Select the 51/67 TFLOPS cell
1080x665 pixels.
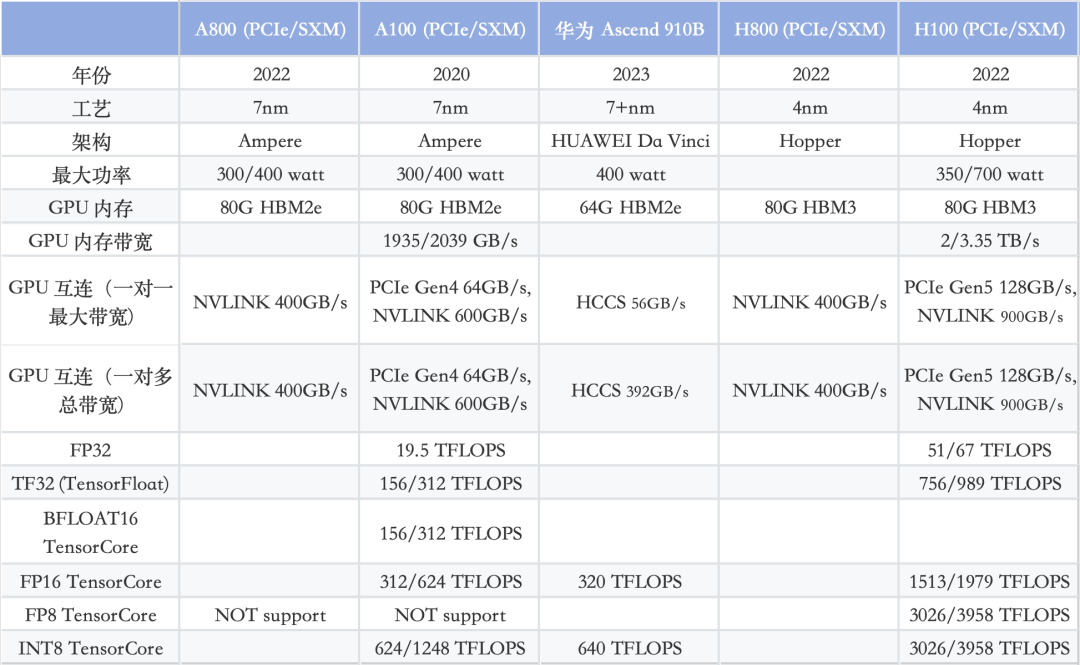(x=990, y=450)
